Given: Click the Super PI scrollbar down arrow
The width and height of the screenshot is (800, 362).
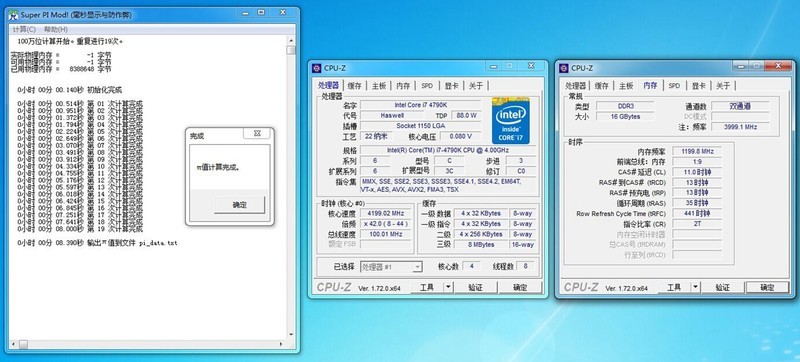Looking at the screenshot, I should tap(291, 335).
